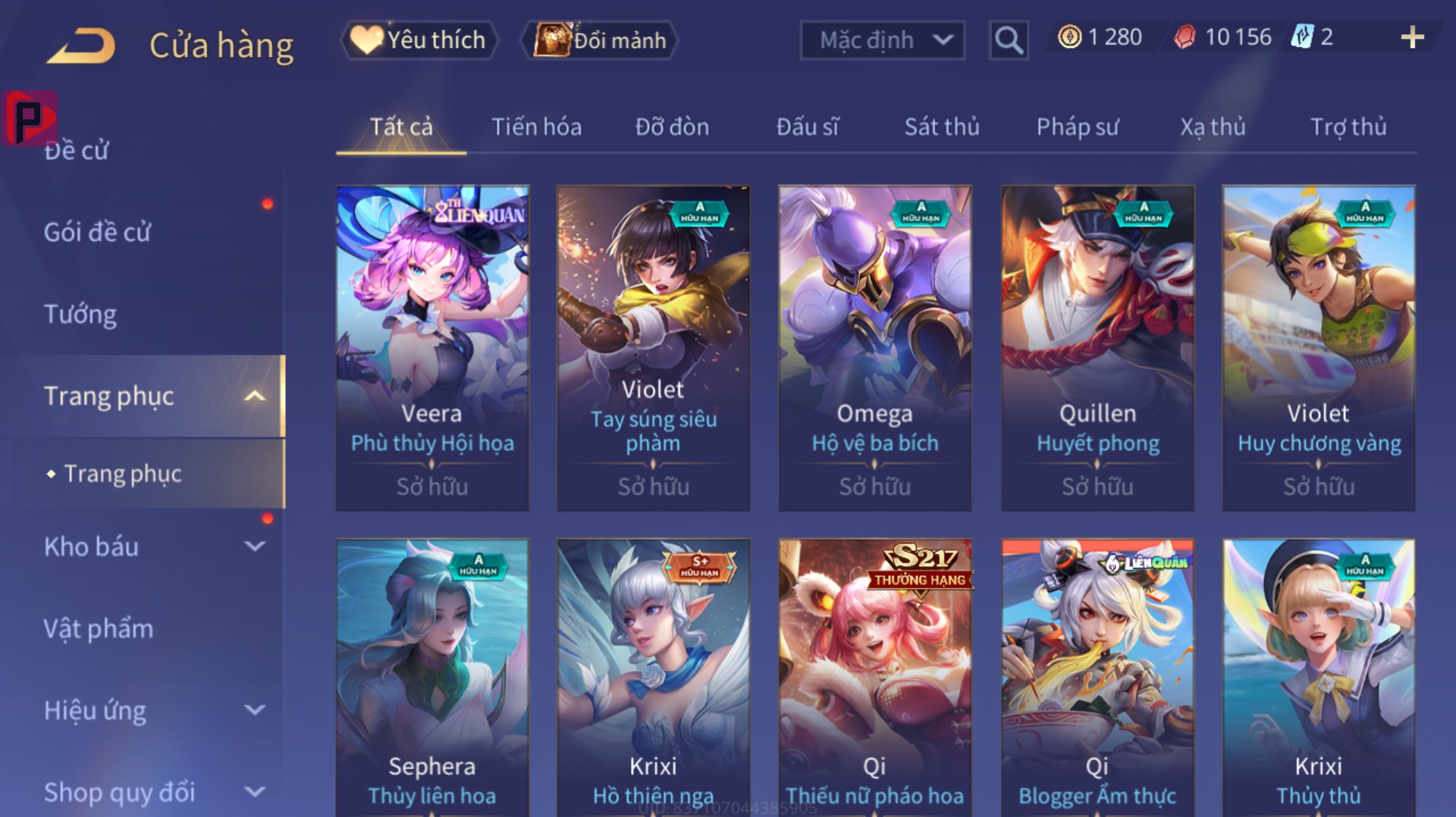
Task: Click the gold coin currency icon
Action: [1069, 36]
